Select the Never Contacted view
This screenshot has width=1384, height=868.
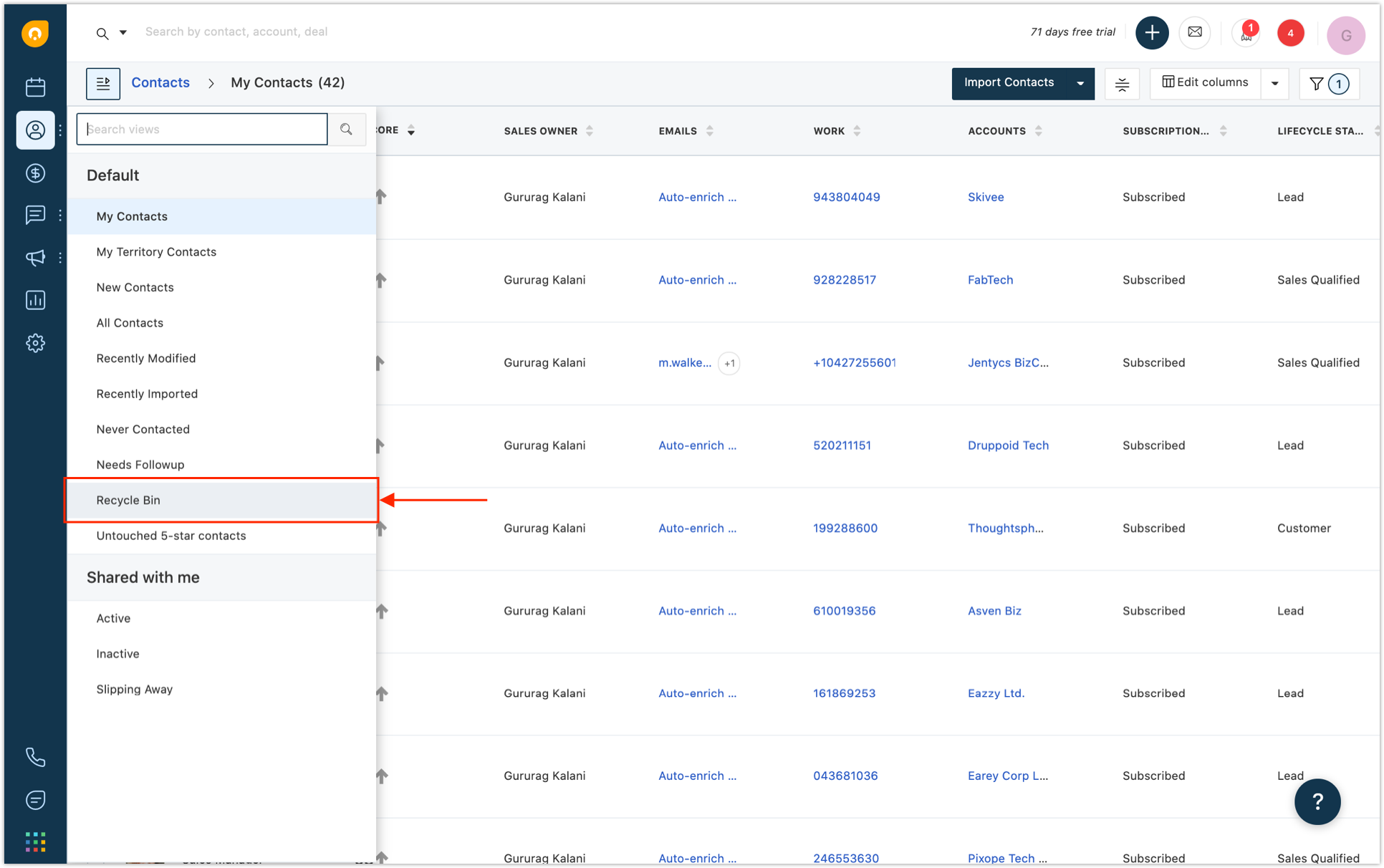tap(143, 429)
